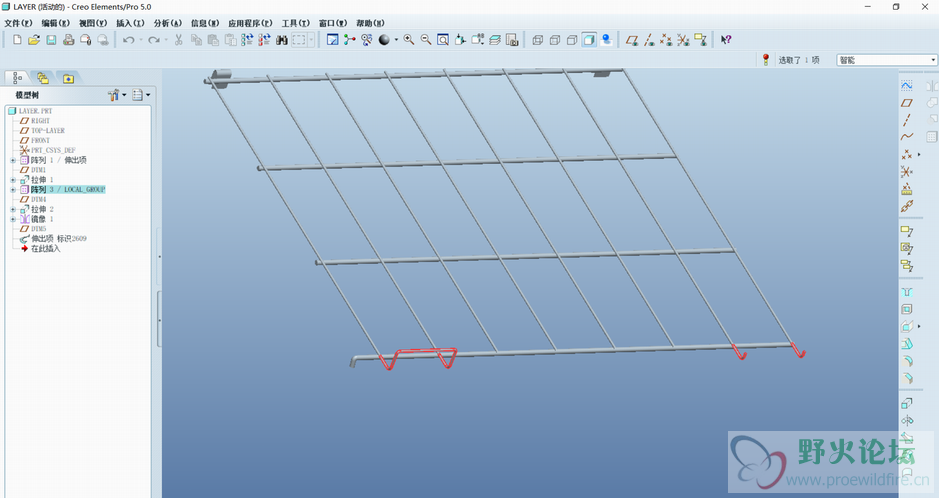Open the 文件(F) menu
939x498 pixels.
[18, 23]
